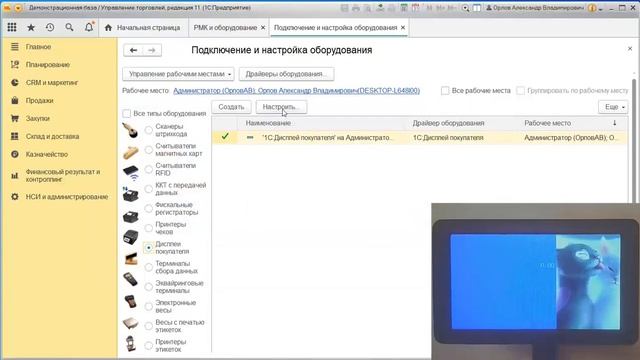This screenshot has height=360, width=640.
Task: Click the data collection terminal icon
Action: click(131, 279)
